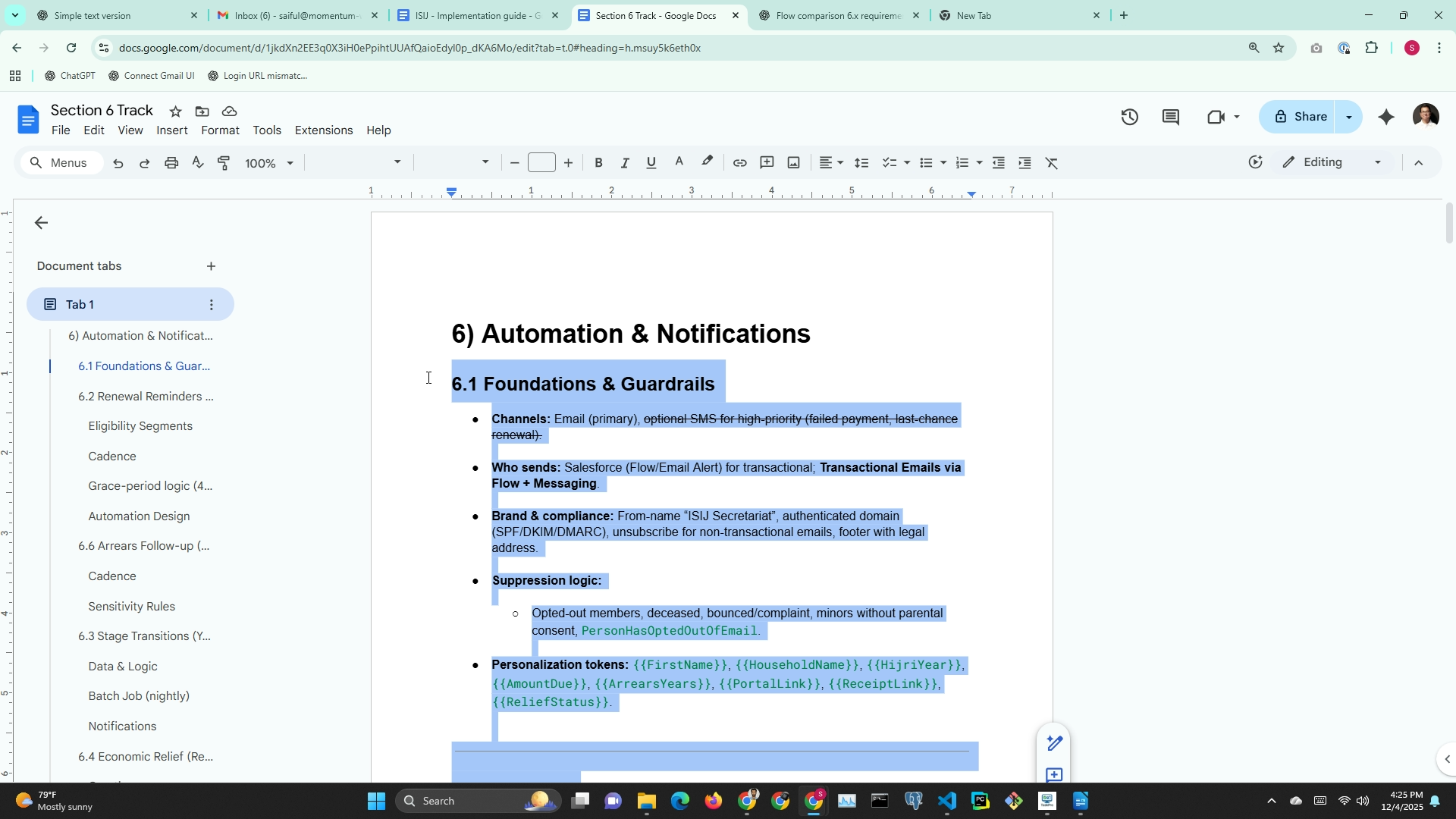Toggle Underline formatting
The image size is (1456, 819).
651,163
